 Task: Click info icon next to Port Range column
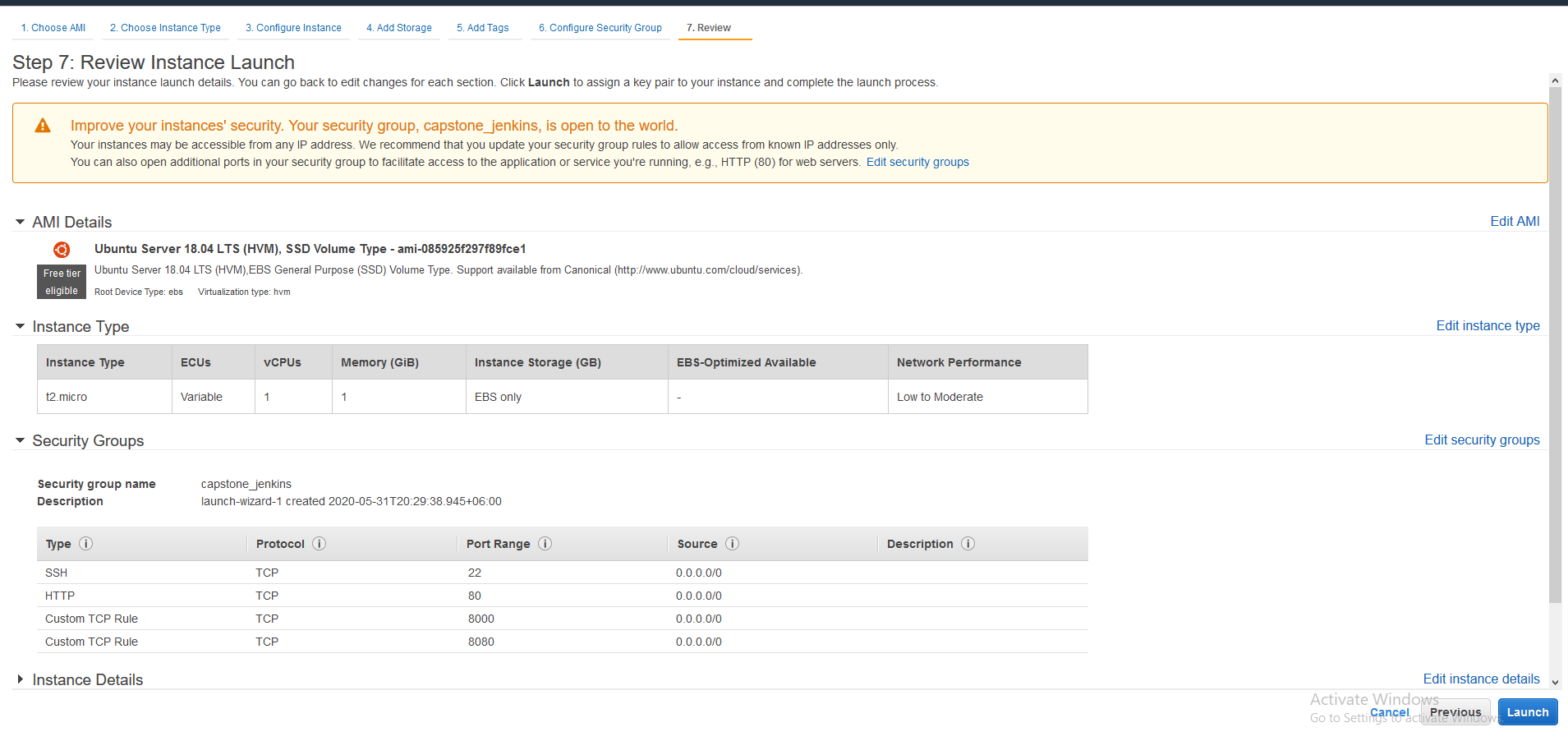coord(545,544)
